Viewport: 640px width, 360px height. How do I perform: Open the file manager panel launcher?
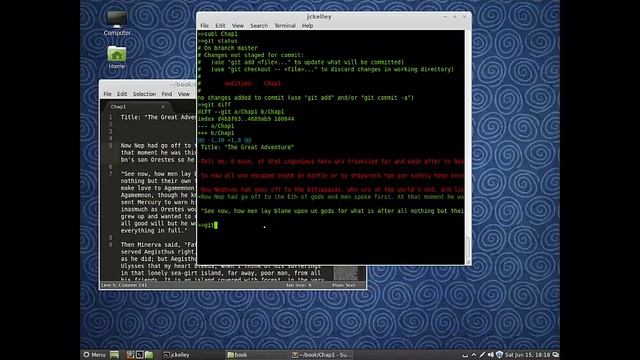tap(149, 355)
